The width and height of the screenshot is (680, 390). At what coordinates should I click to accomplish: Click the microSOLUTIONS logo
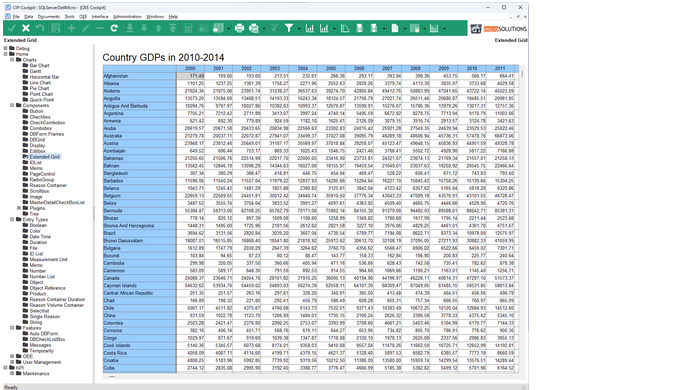(499, 29)
